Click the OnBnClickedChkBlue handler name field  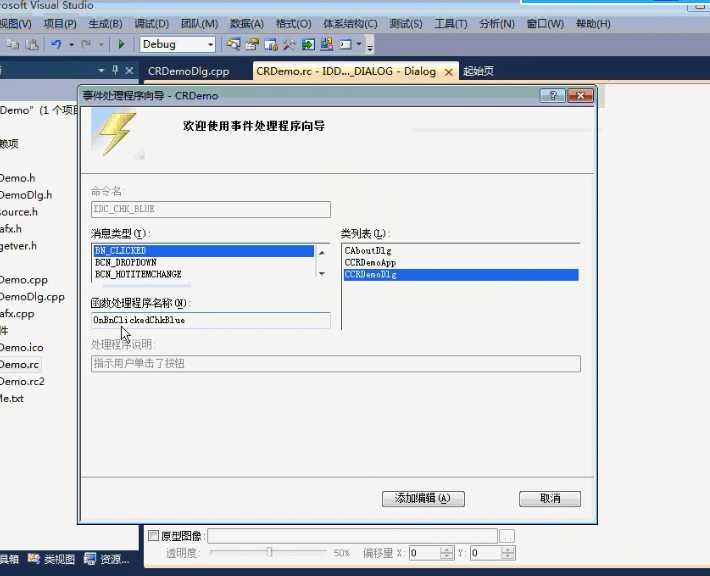[211, 320]
